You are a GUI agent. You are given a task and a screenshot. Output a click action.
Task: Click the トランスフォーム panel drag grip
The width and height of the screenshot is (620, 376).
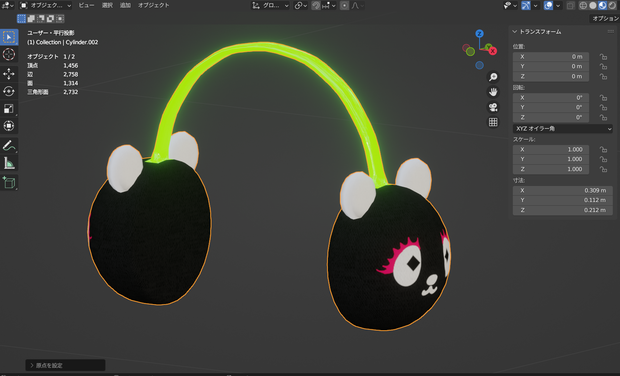point(611,32)
